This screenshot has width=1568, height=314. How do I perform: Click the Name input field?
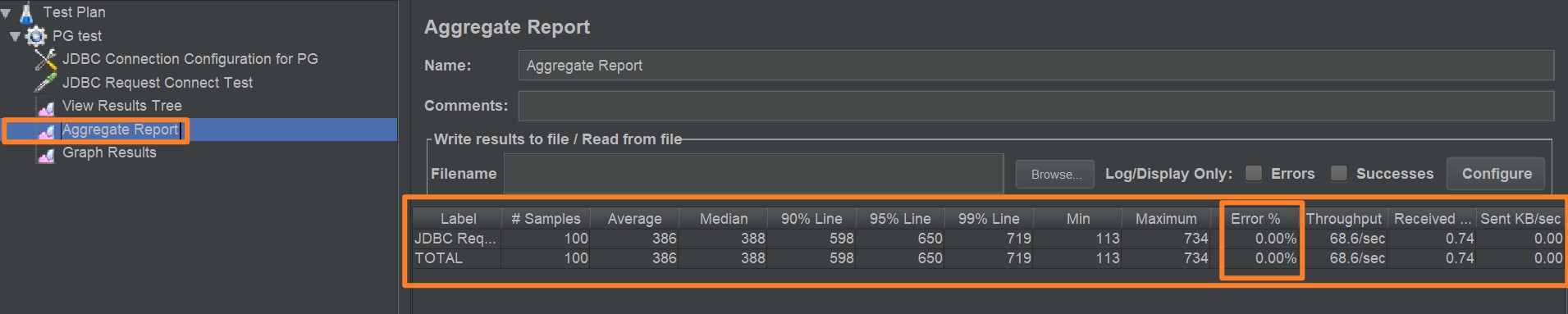tap(1035, 66)
